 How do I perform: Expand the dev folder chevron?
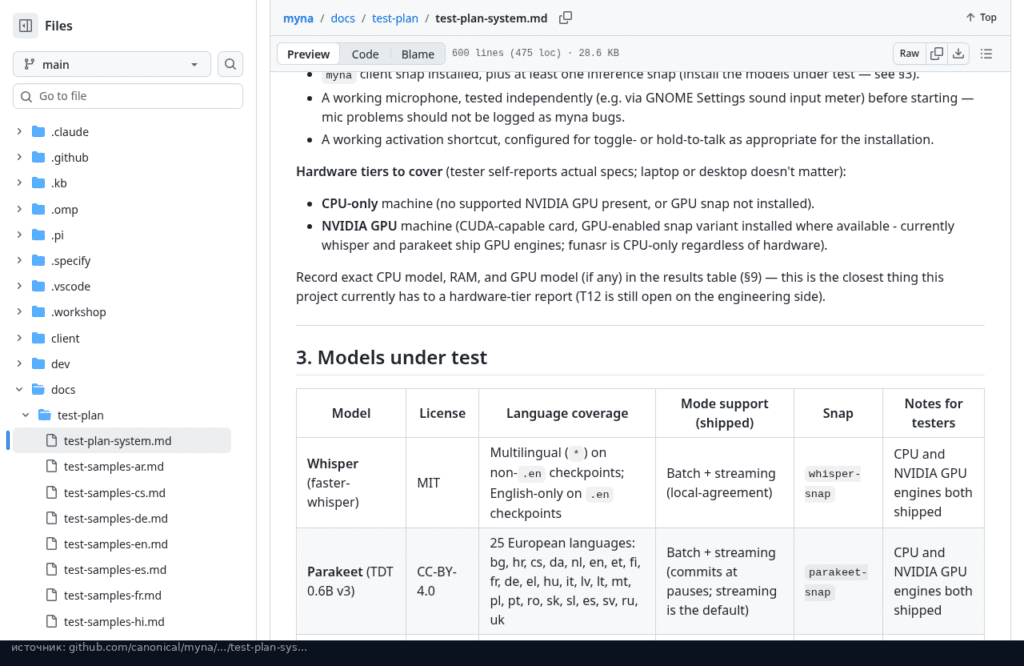[x=20, y=364]
